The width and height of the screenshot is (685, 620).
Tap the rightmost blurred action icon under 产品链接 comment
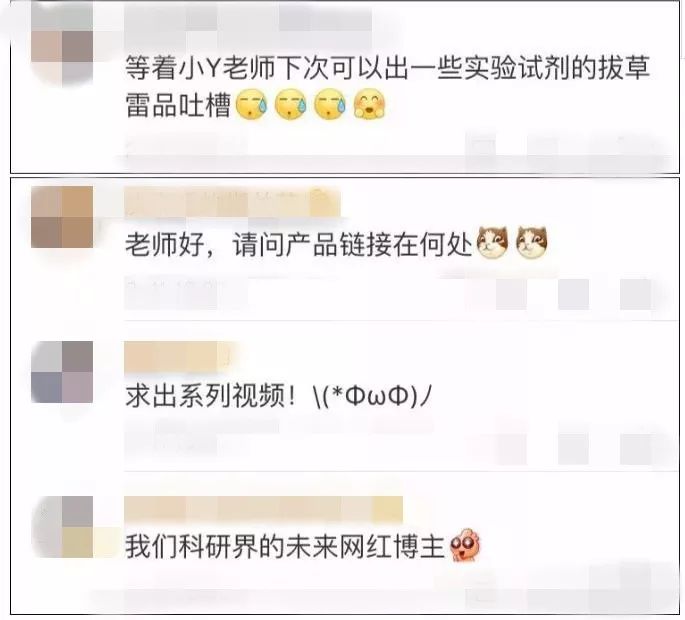tap(635, 294)
